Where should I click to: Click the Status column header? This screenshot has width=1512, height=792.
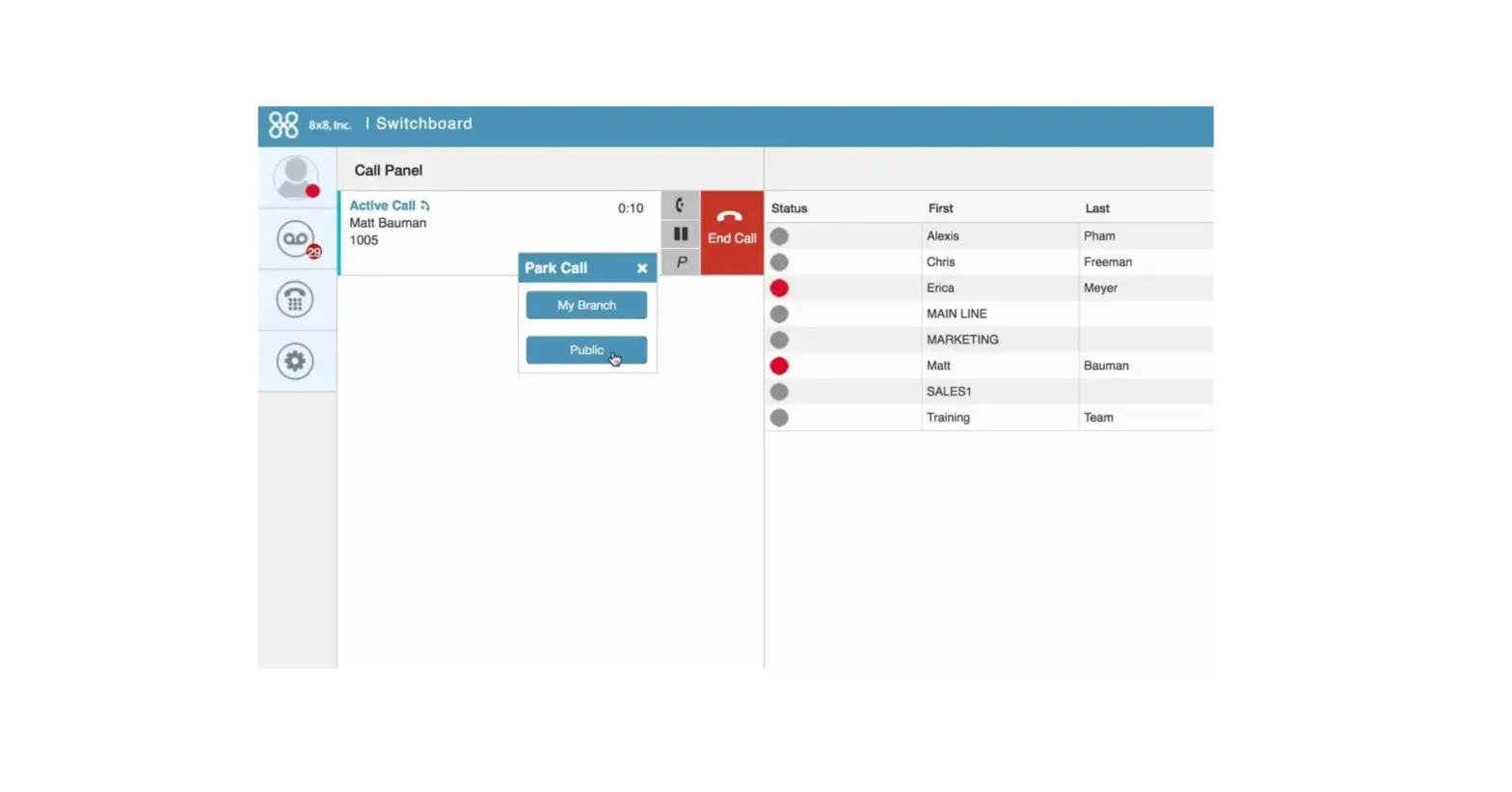789,208
